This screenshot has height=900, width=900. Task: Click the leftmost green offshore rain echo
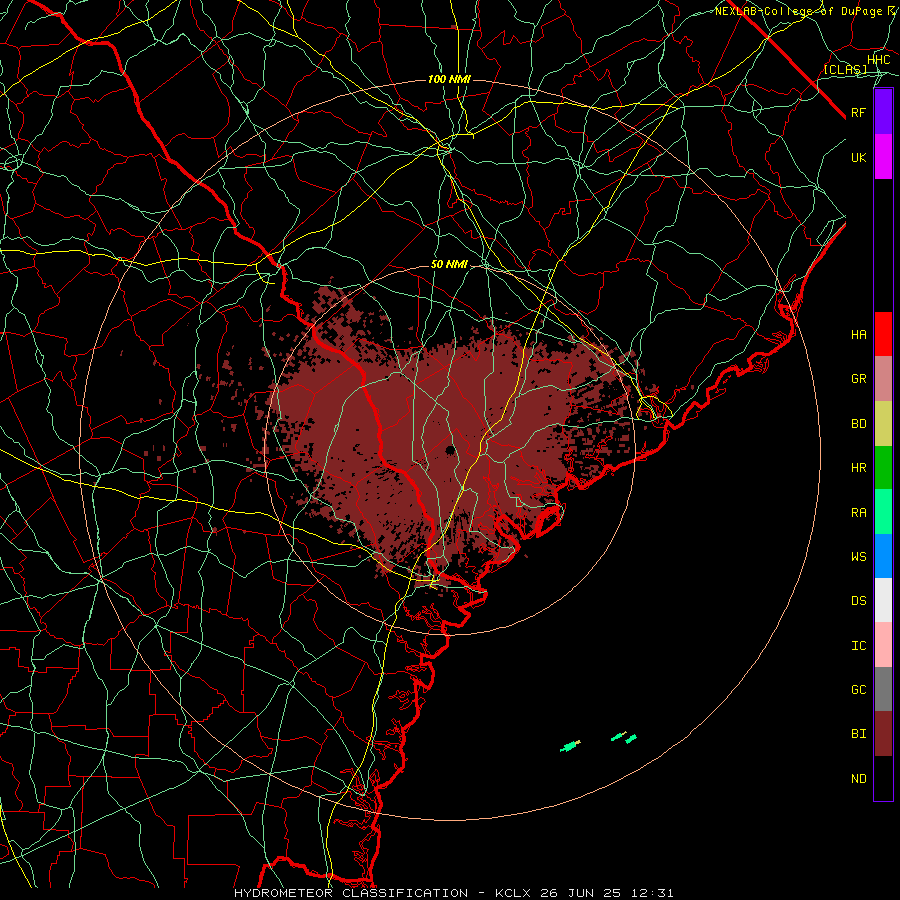click(x=570, y=746)
